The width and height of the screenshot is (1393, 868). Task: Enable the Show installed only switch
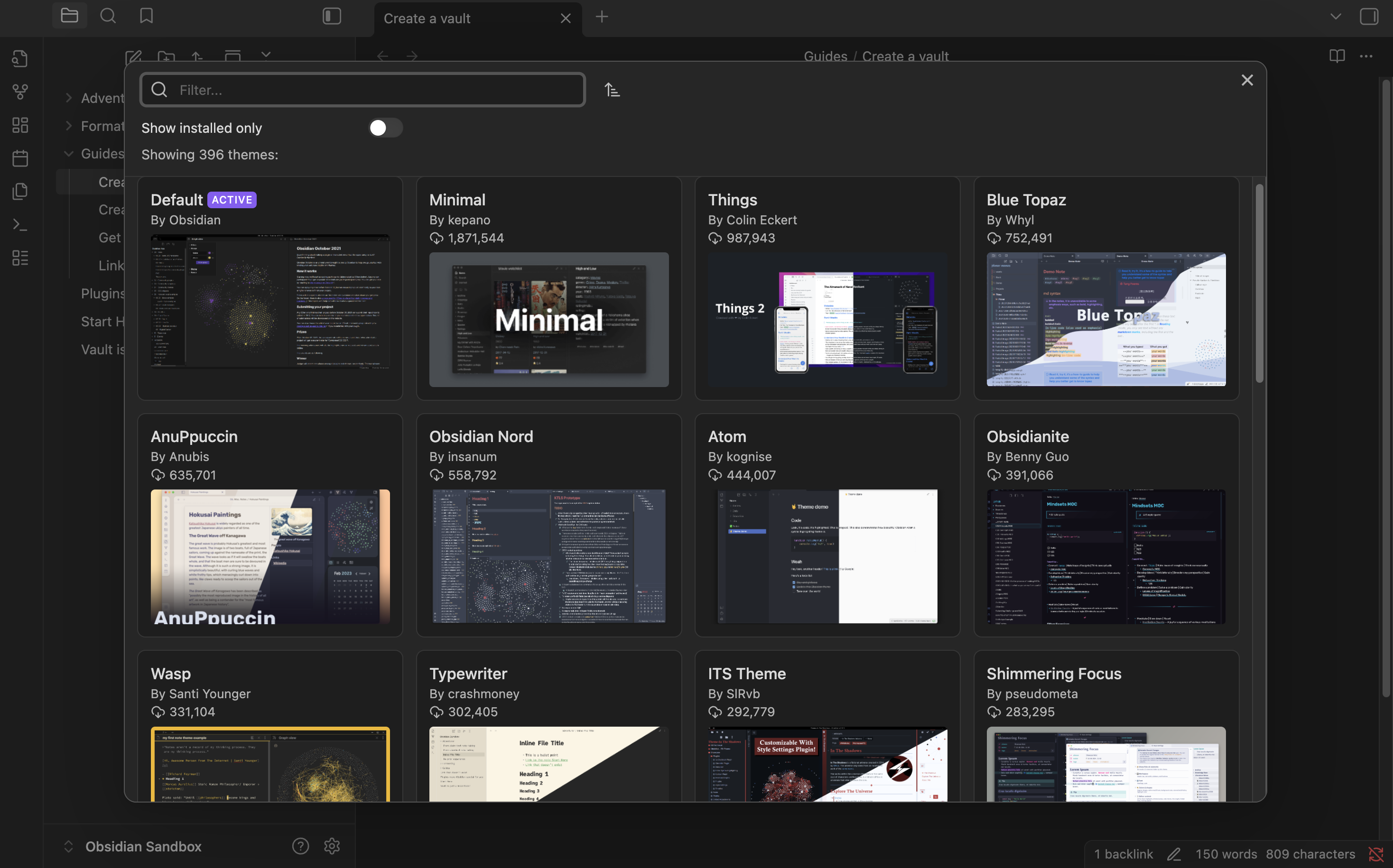click(385, 128)
